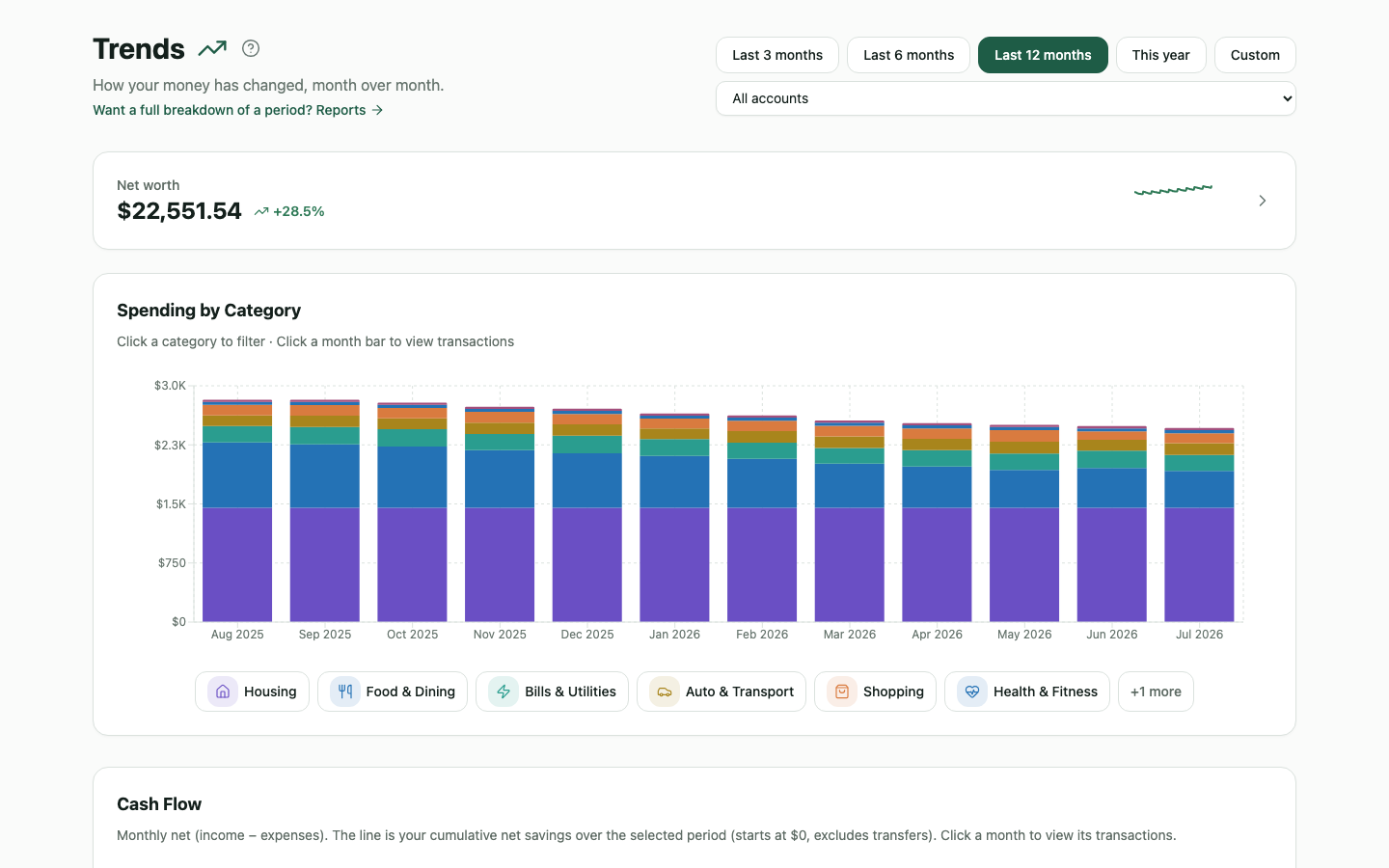1389x868 pixels.
Task: Click the trending-up arrow icon next to Trends
Action: tap(212, 48)
